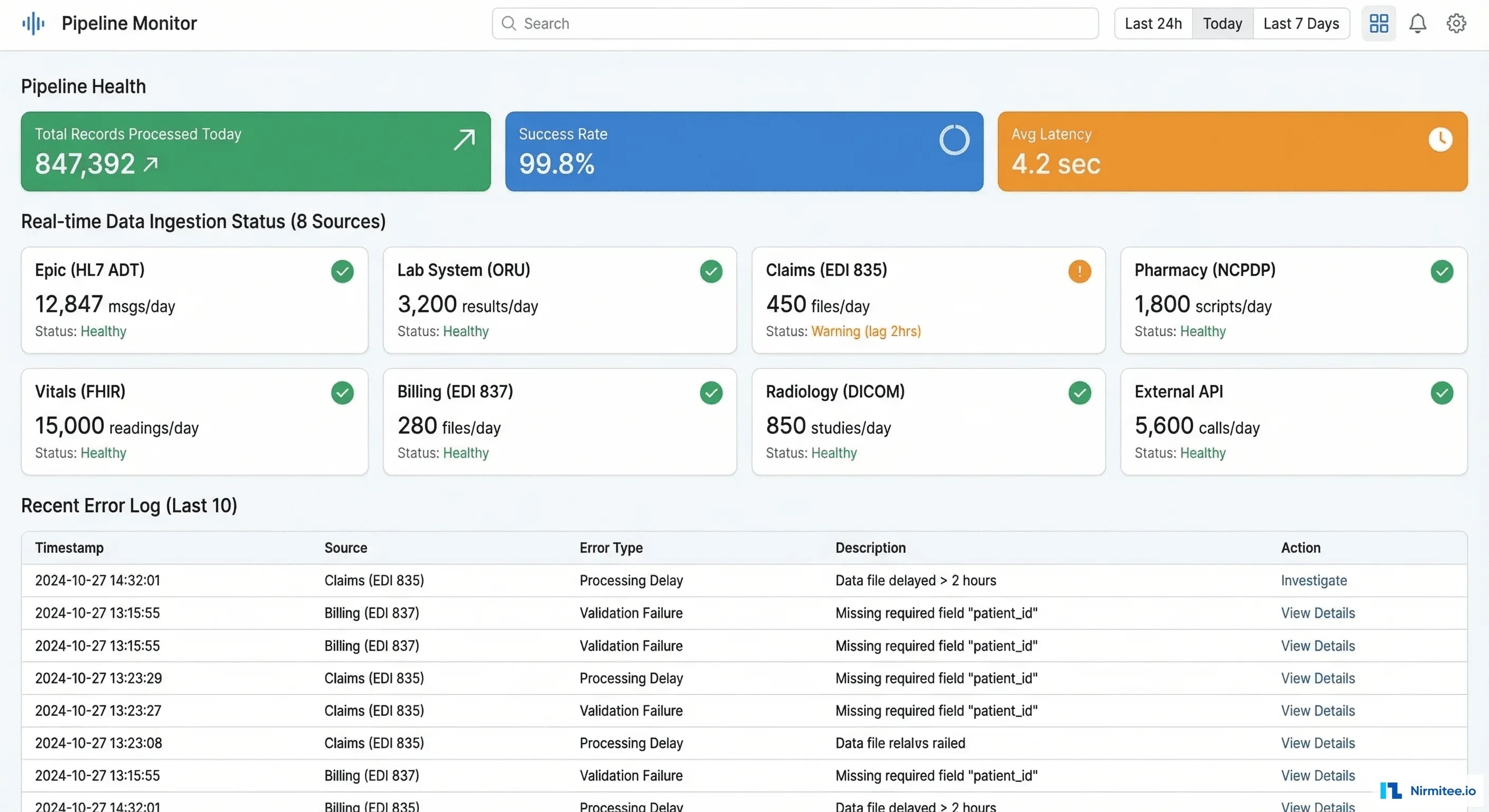
Task: Click the green check on Lab System (ORU)
Action: (x=711, y=271)
